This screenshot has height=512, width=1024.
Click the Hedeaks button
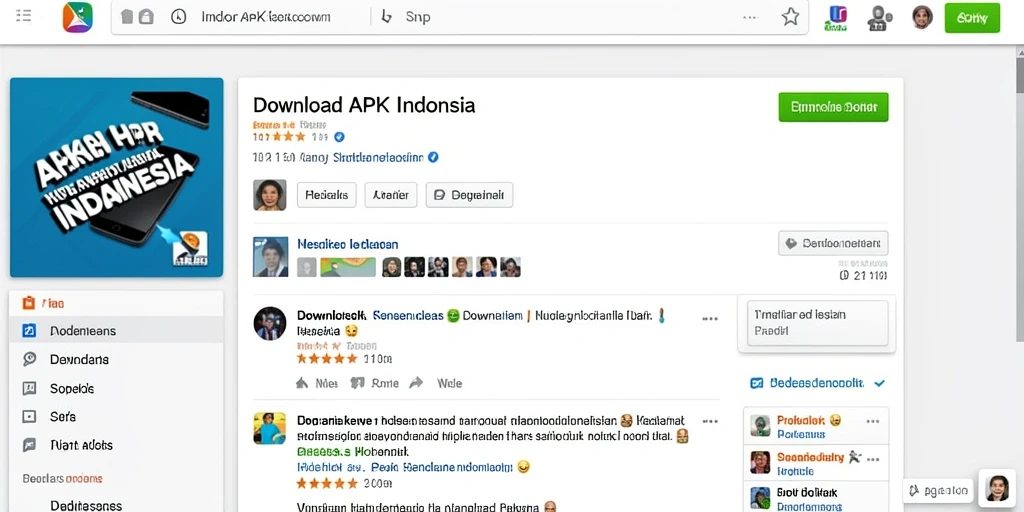327,195
